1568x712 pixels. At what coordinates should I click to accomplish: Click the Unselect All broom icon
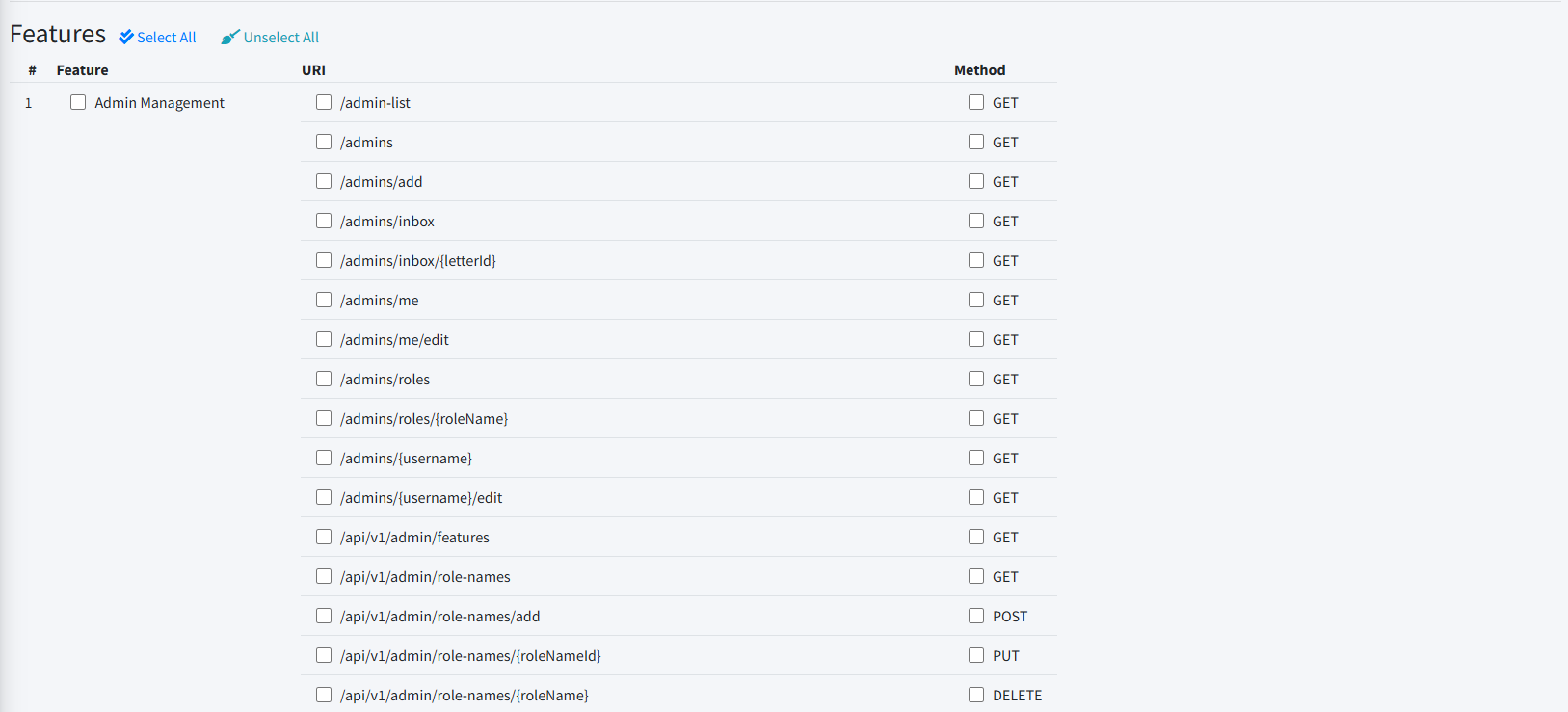(229, 37)
